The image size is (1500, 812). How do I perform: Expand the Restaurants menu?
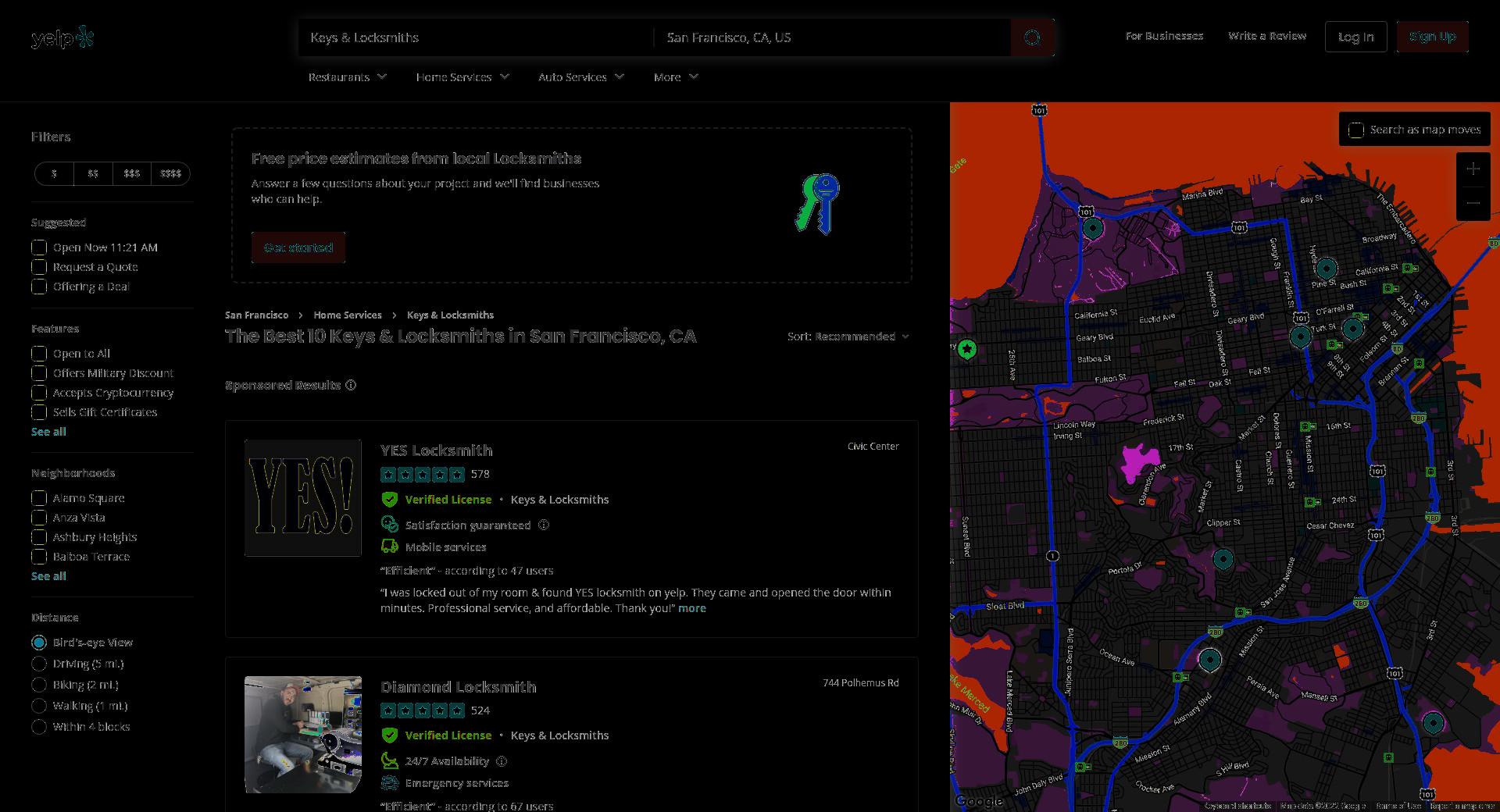(x=348, y=77)
